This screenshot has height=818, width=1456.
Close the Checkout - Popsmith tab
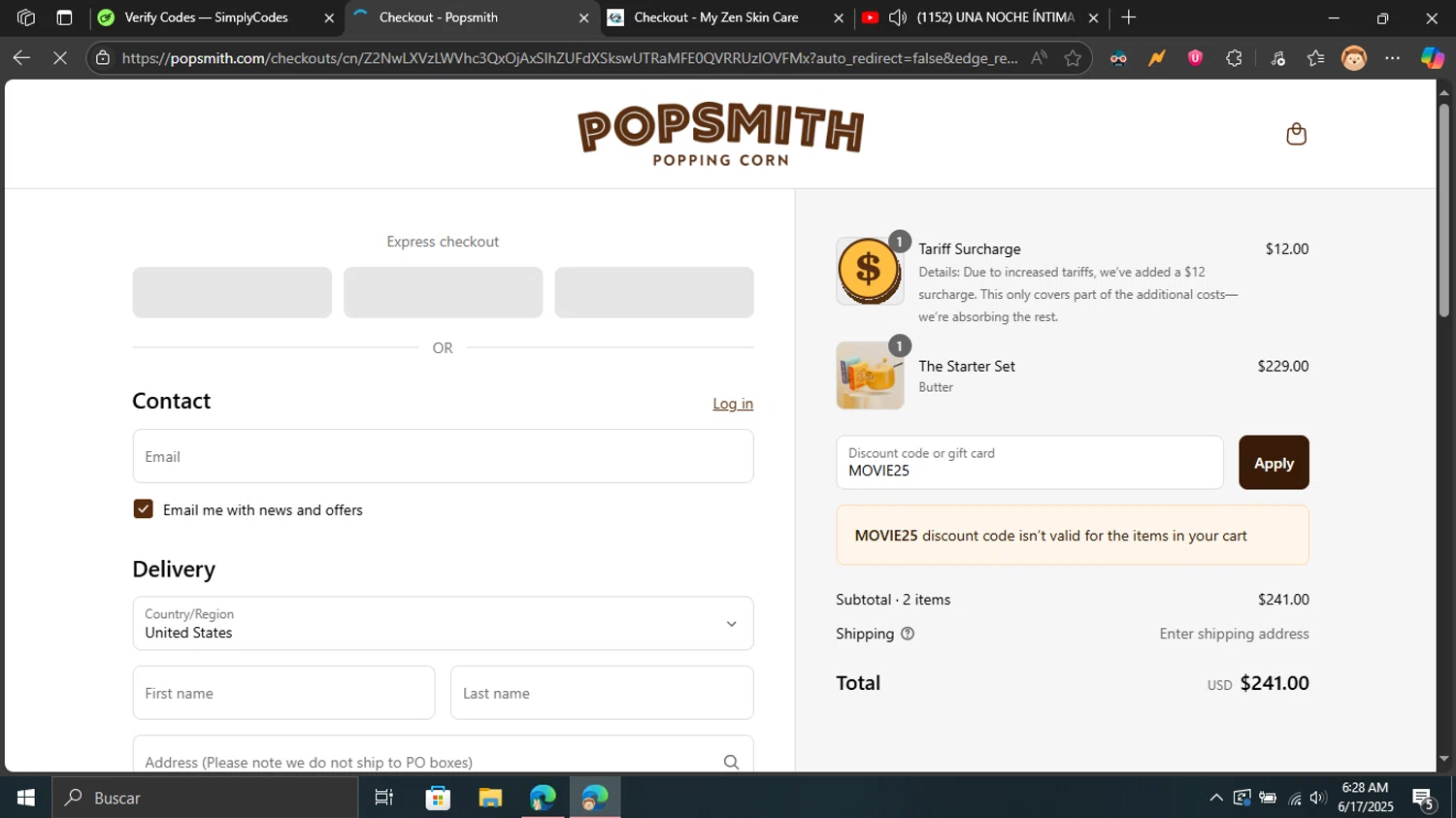[x=583, y=17]
